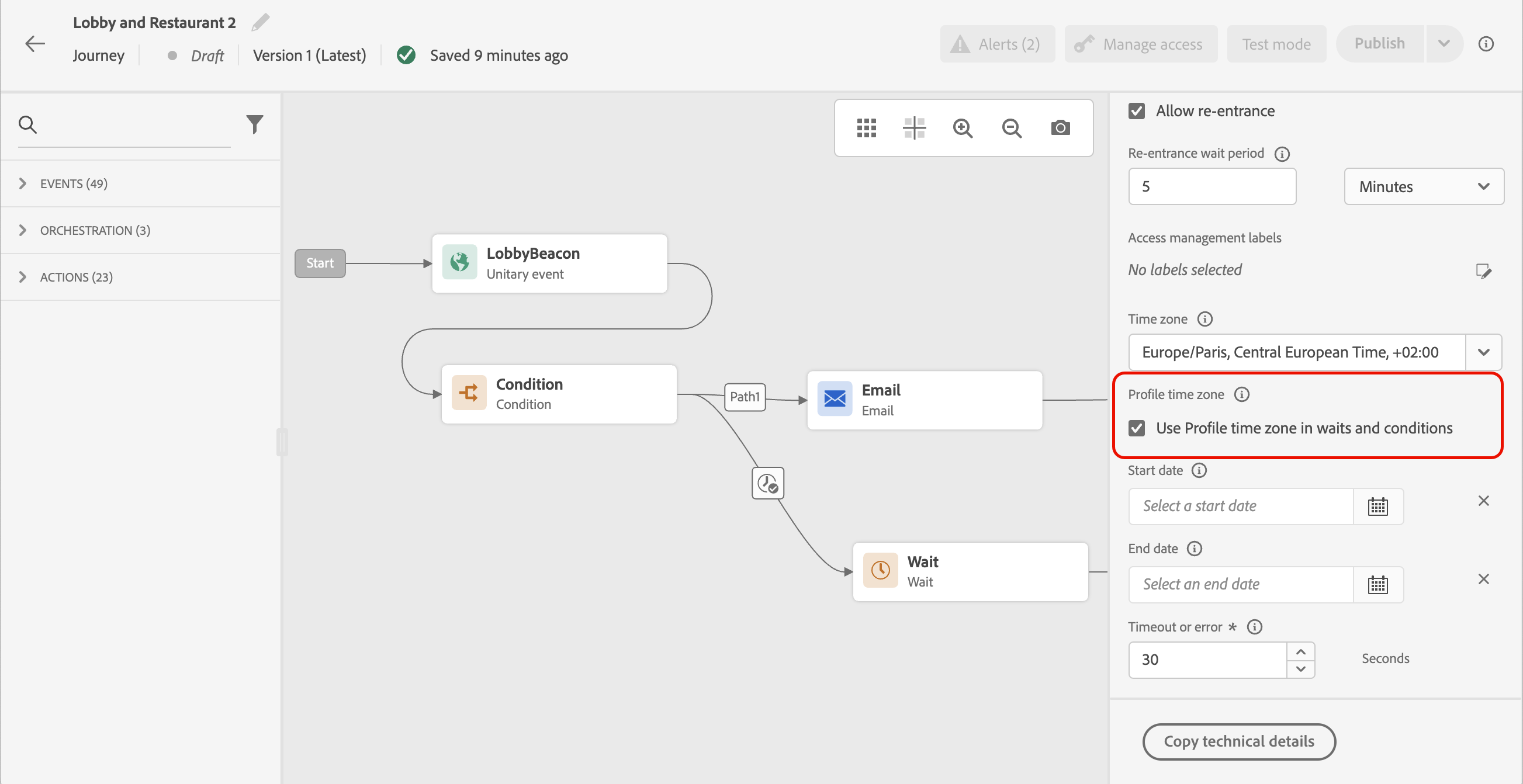Open the Time zone dropdown

(x=1483, y=352)
